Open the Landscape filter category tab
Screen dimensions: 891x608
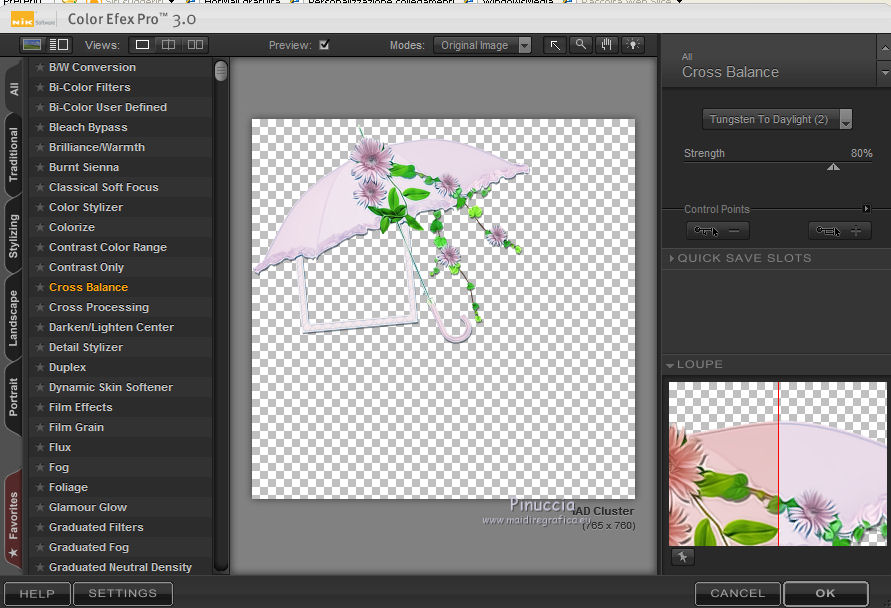pyautogui.click(x=13, y=319)
